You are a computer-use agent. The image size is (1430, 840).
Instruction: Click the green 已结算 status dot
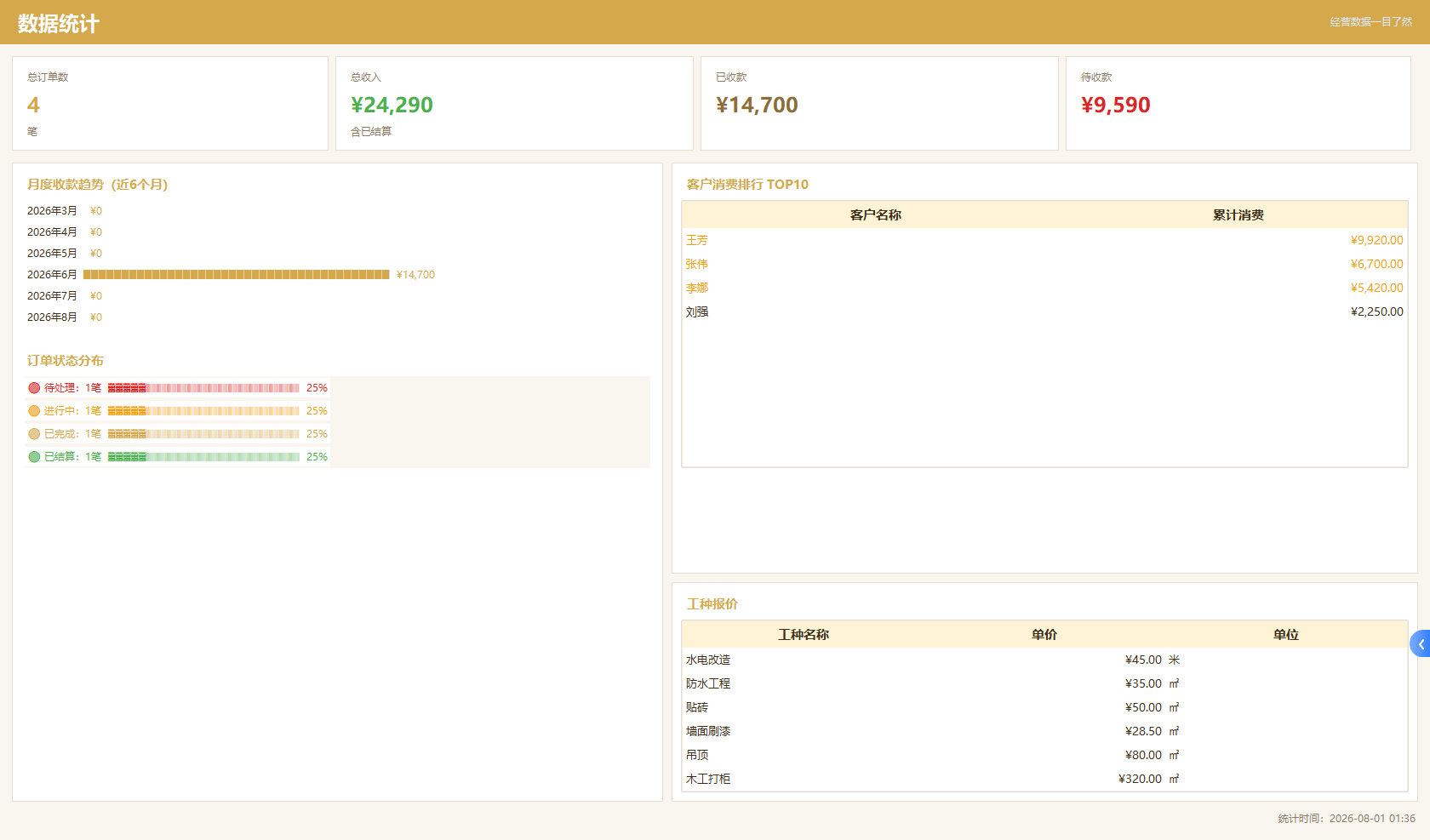(34, 457)
